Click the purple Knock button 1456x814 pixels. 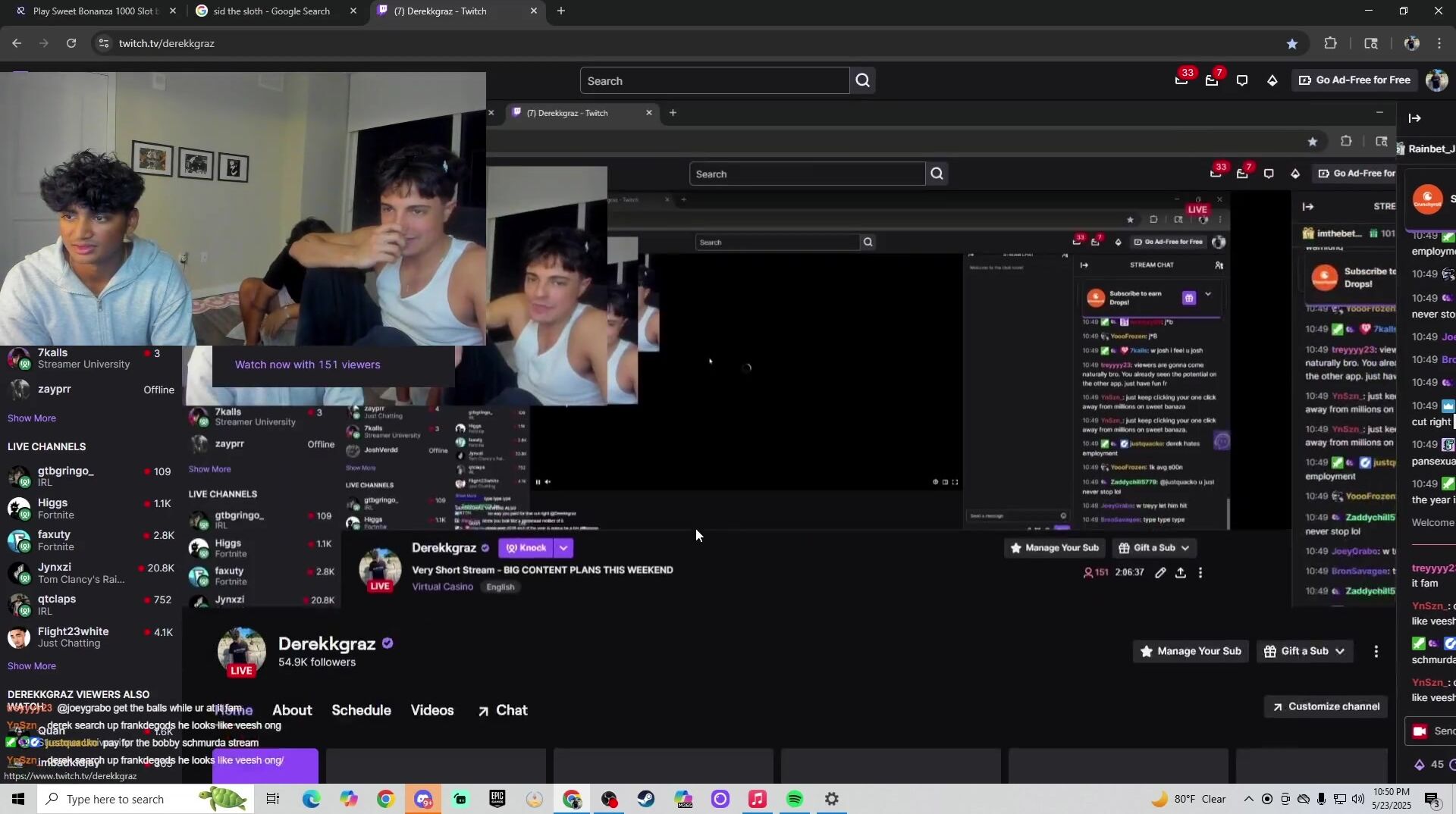tap(526, 548)
